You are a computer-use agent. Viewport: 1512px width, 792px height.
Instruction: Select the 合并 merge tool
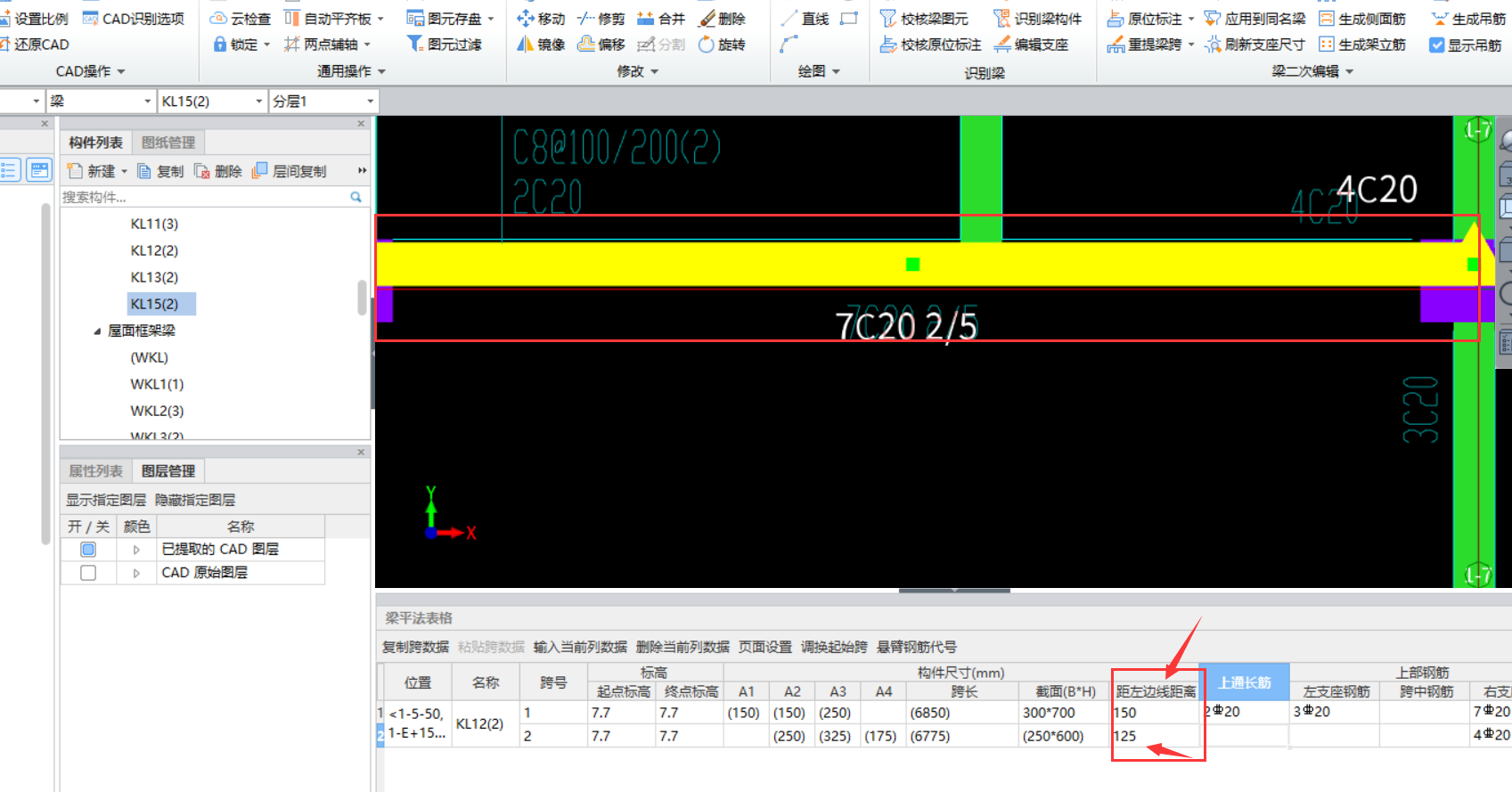pyautogui.click(x=661, y=18)
